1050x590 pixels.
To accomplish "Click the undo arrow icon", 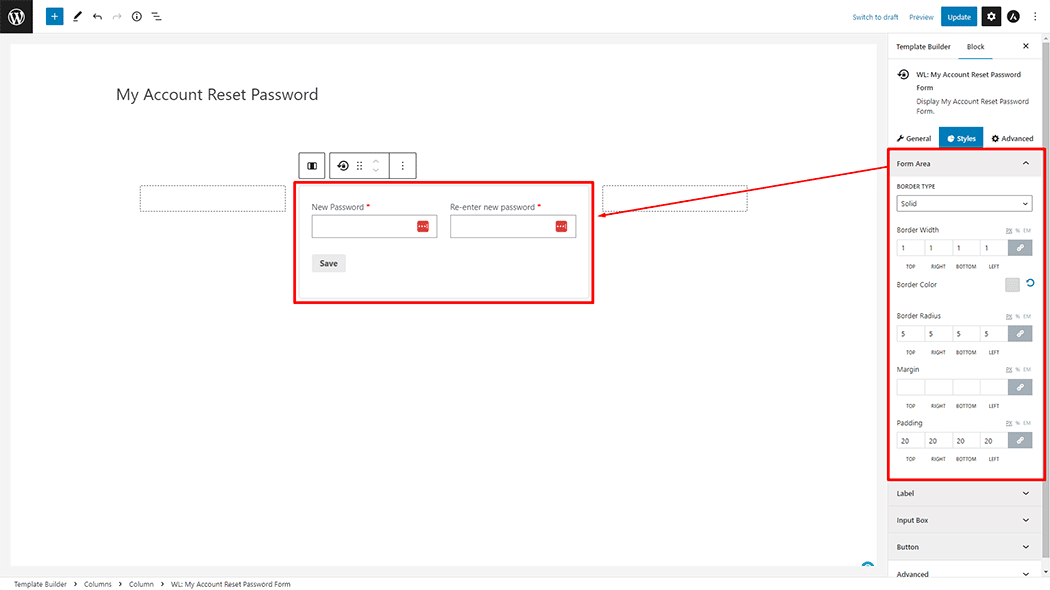I will 98,17.
